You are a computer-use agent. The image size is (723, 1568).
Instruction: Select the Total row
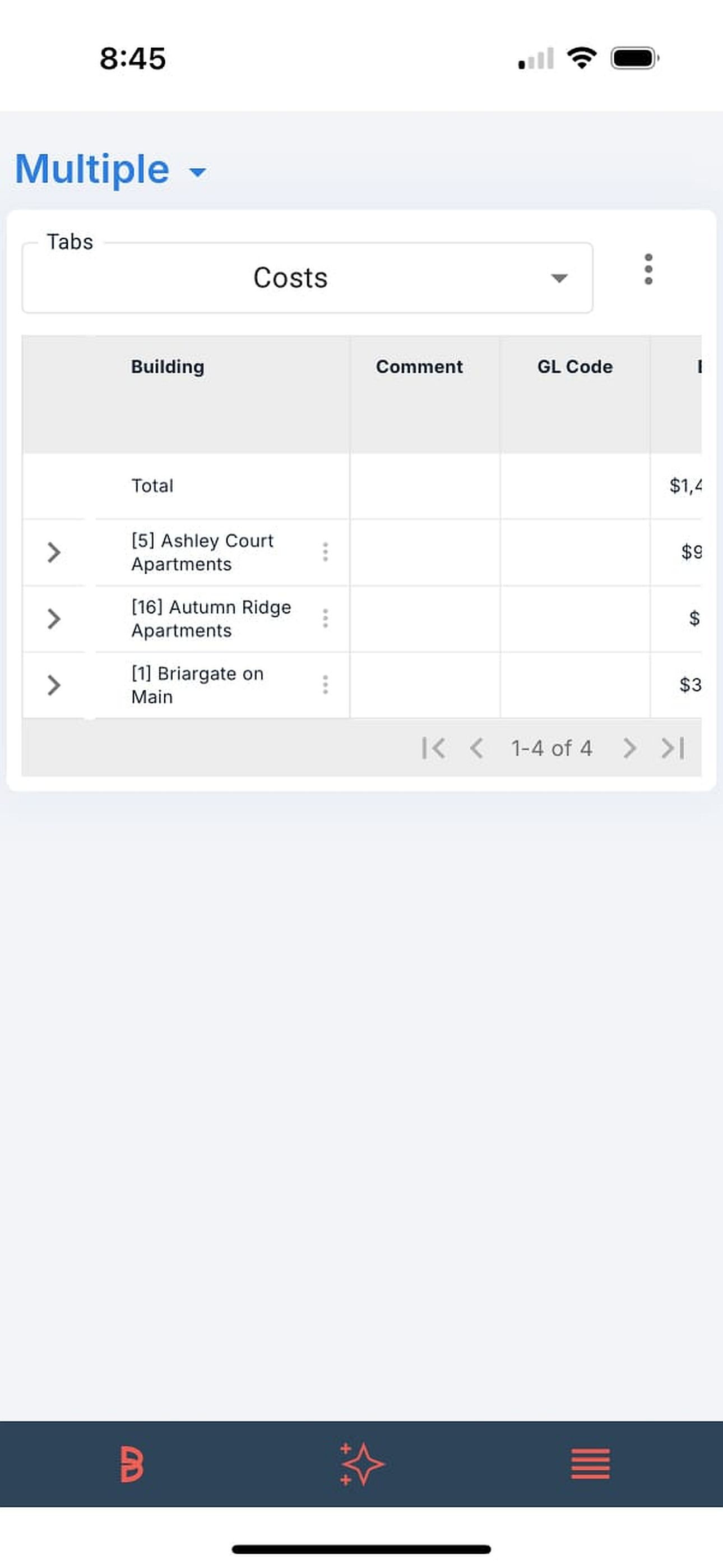(x=361, y=486)
